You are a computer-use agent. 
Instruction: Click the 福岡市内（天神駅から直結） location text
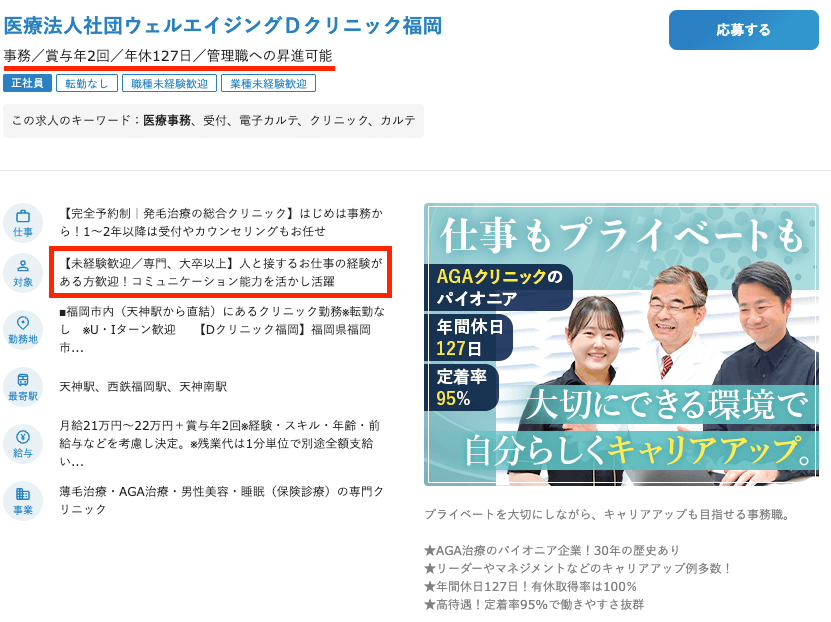222,330
